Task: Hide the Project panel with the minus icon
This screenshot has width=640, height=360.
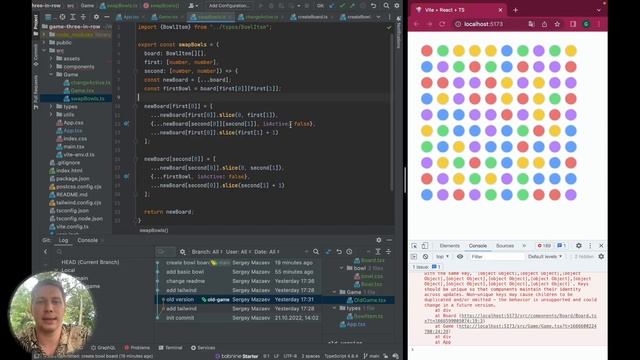Action: click(107, 17)
